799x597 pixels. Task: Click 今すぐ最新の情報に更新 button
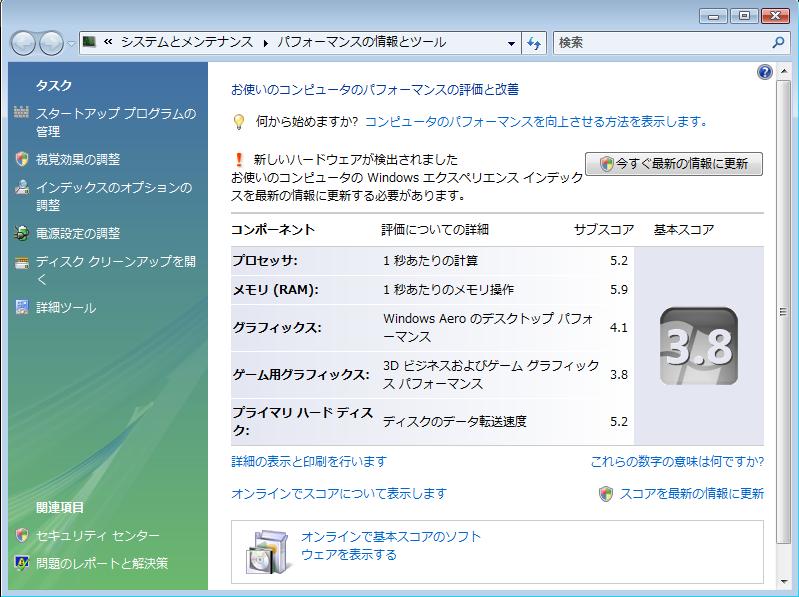[x=674, y=164]
